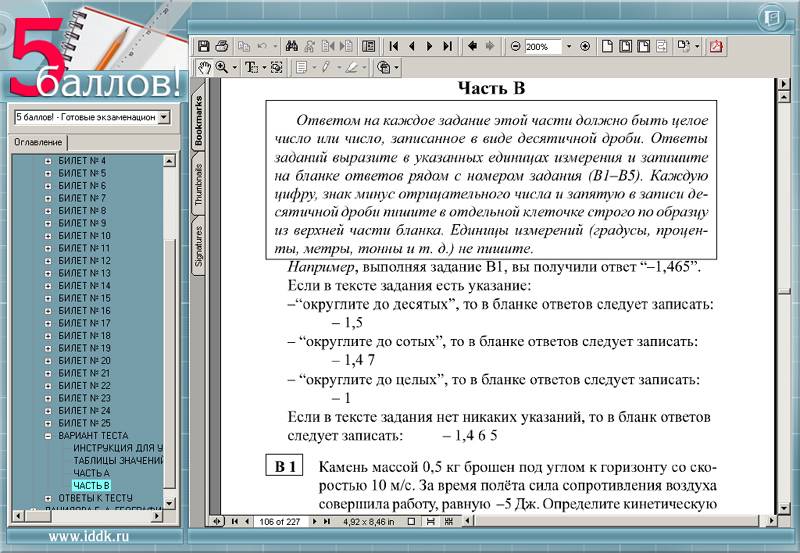Select the Text Select tool
Image resolution: width=800 pixels, height=553 pixels.
click(x=251, y=67)
